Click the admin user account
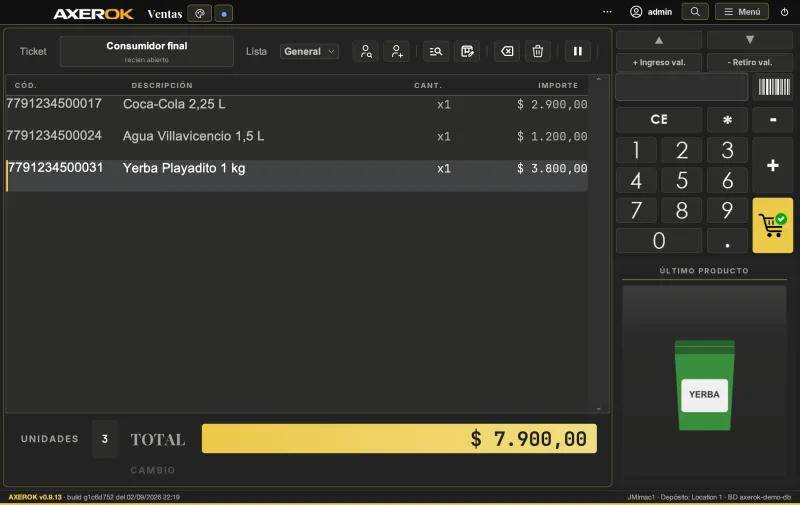Image resolution: width=800 pixels, height=505 pixels. tap(651, 12)
